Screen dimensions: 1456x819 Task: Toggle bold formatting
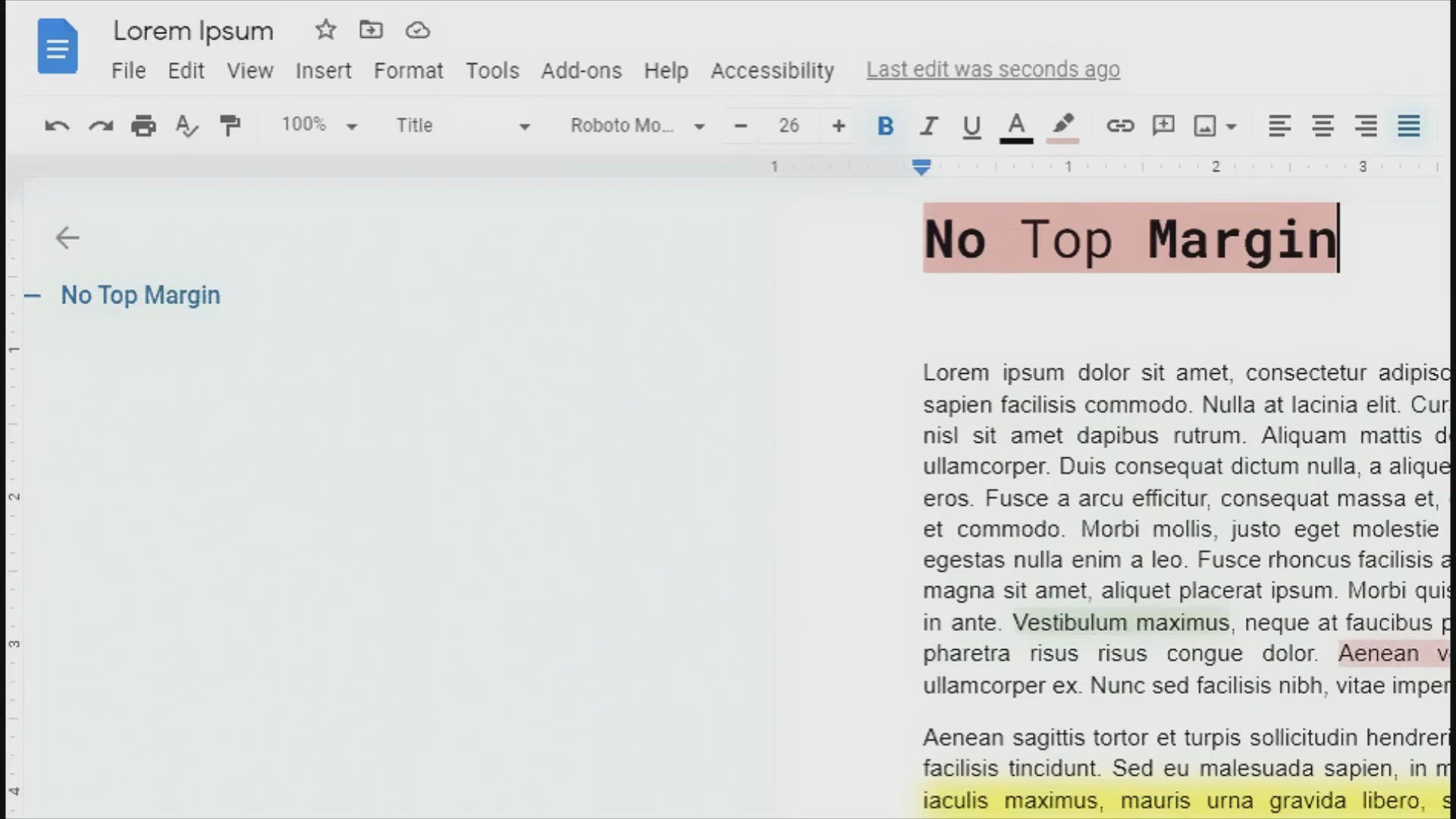pos(885,126)
